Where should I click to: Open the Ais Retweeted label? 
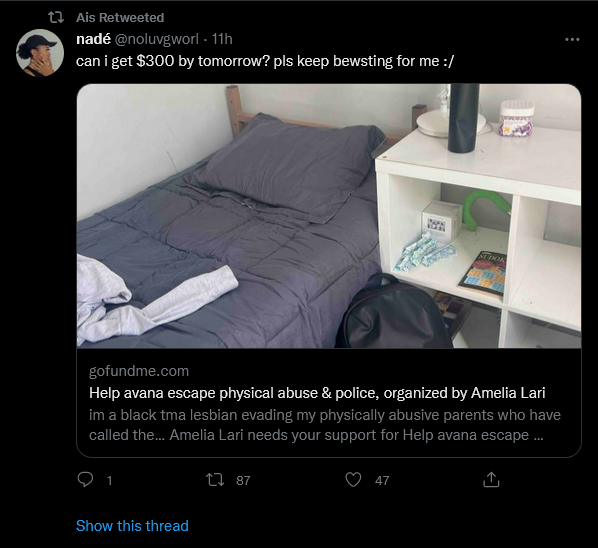pos(120,18)
